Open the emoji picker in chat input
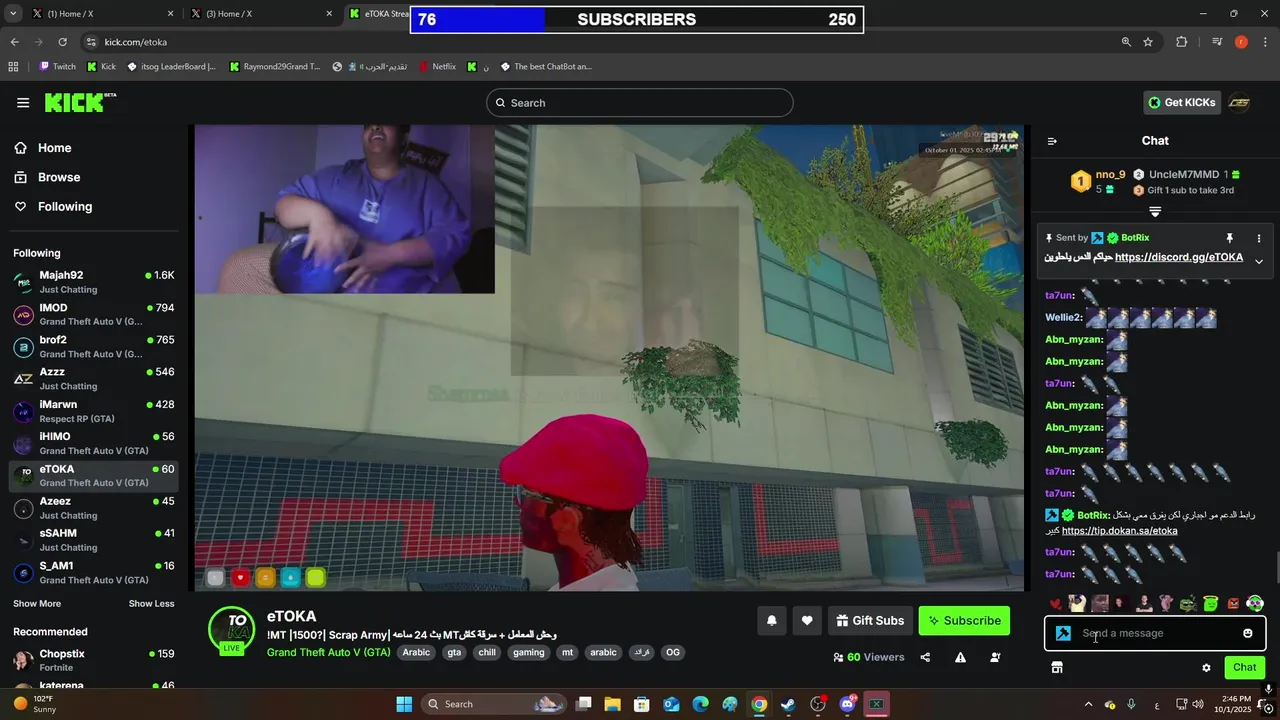 (1248, 633)
